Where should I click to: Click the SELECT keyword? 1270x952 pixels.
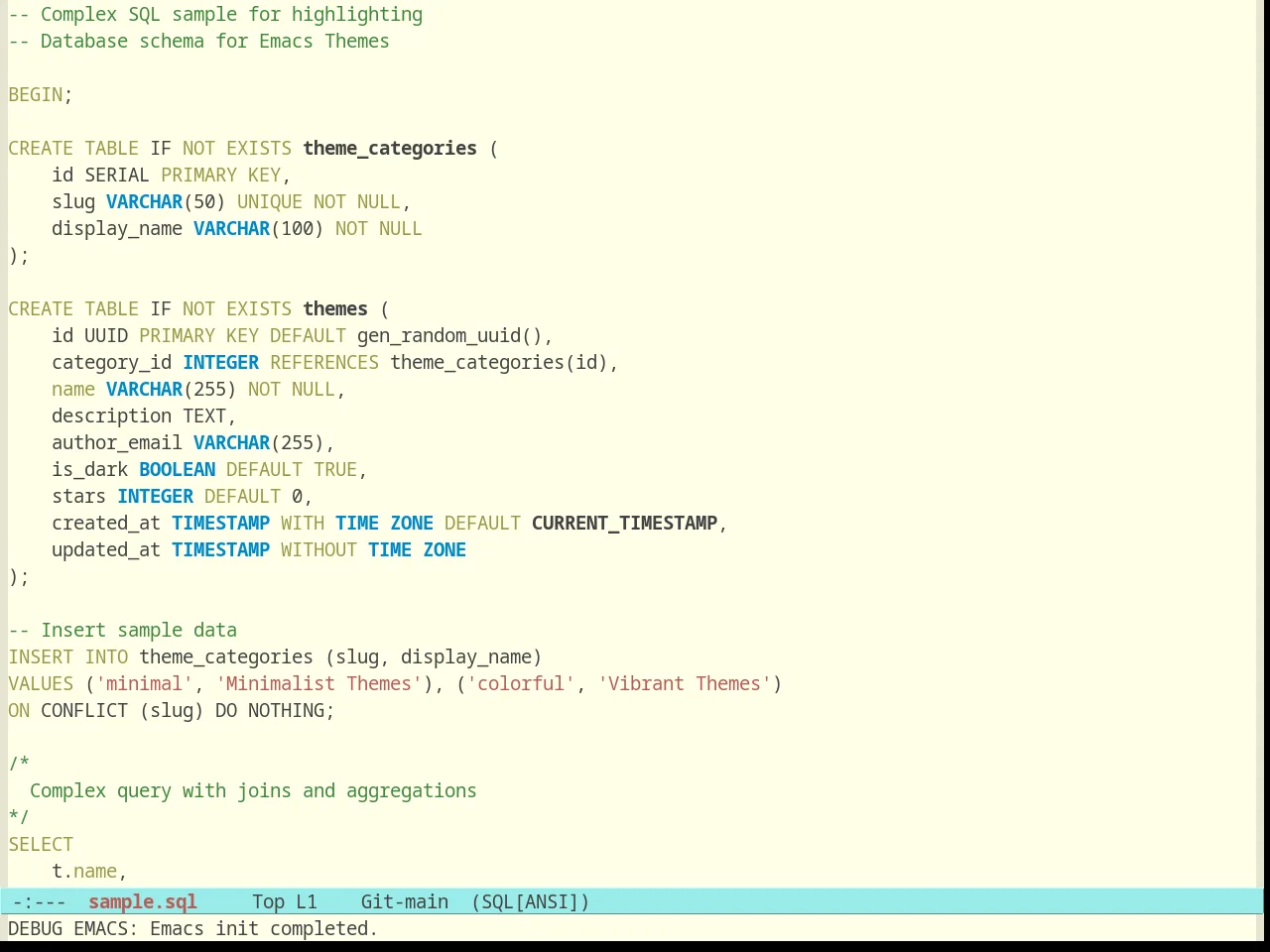click(41, 844)
